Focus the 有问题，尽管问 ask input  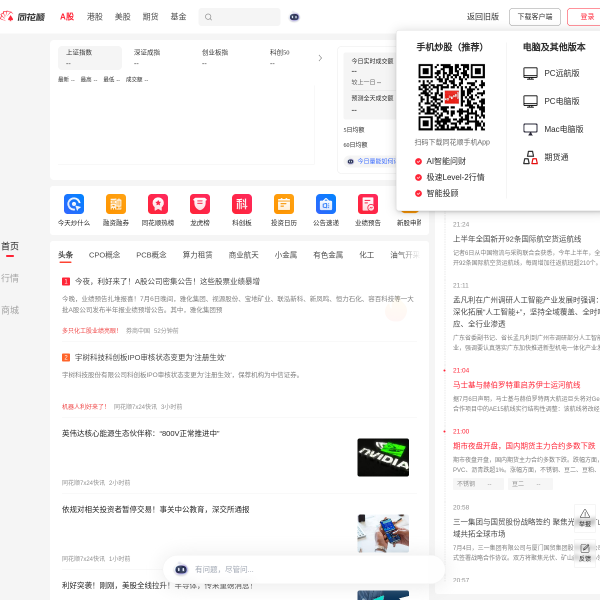[x=304, y=569]
